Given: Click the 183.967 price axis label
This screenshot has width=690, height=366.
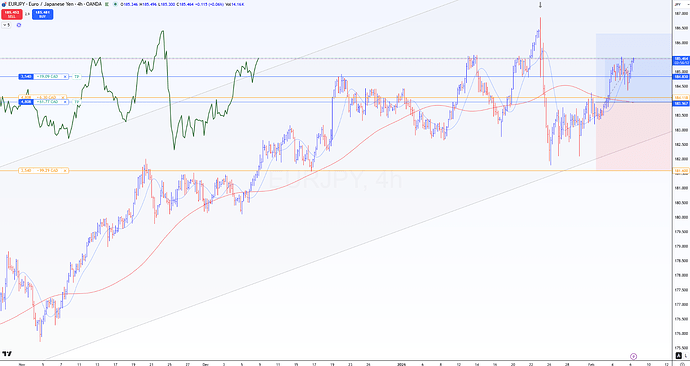Looking at the screenshot, I should point(680,103).
